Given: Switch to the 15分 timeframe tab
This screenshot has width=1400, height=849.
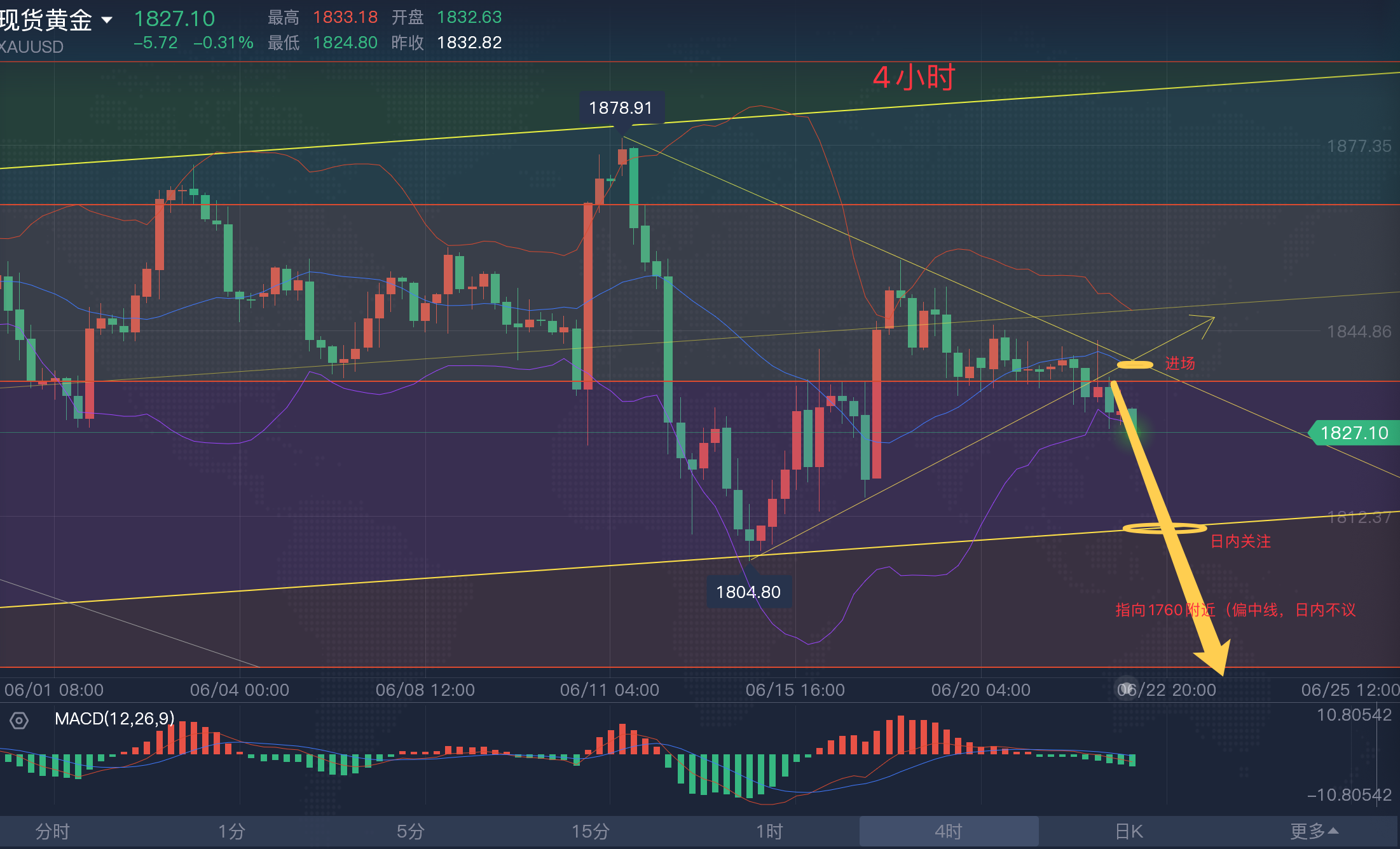Looking at the screenshot, I should coord(590,831).
